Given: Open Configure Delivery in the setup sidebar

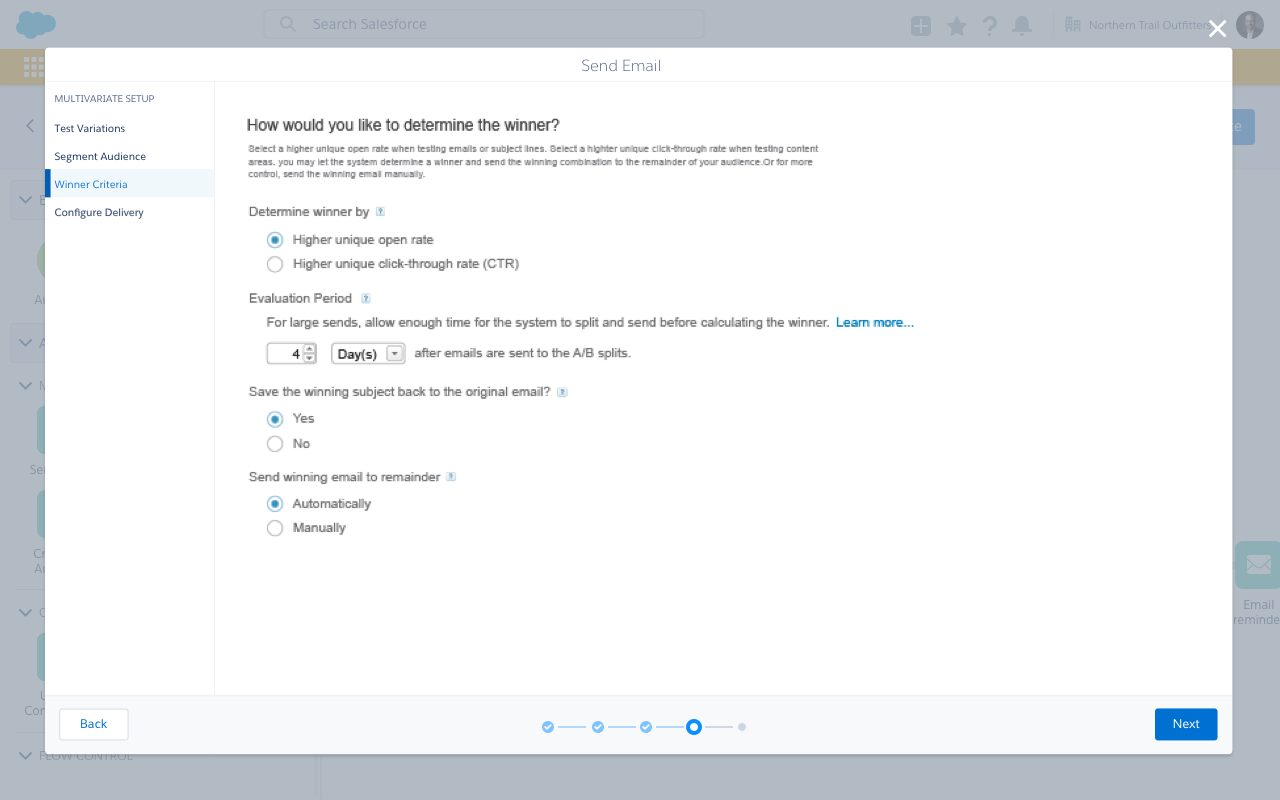Looking at the screenshot, I should [99, 212].
